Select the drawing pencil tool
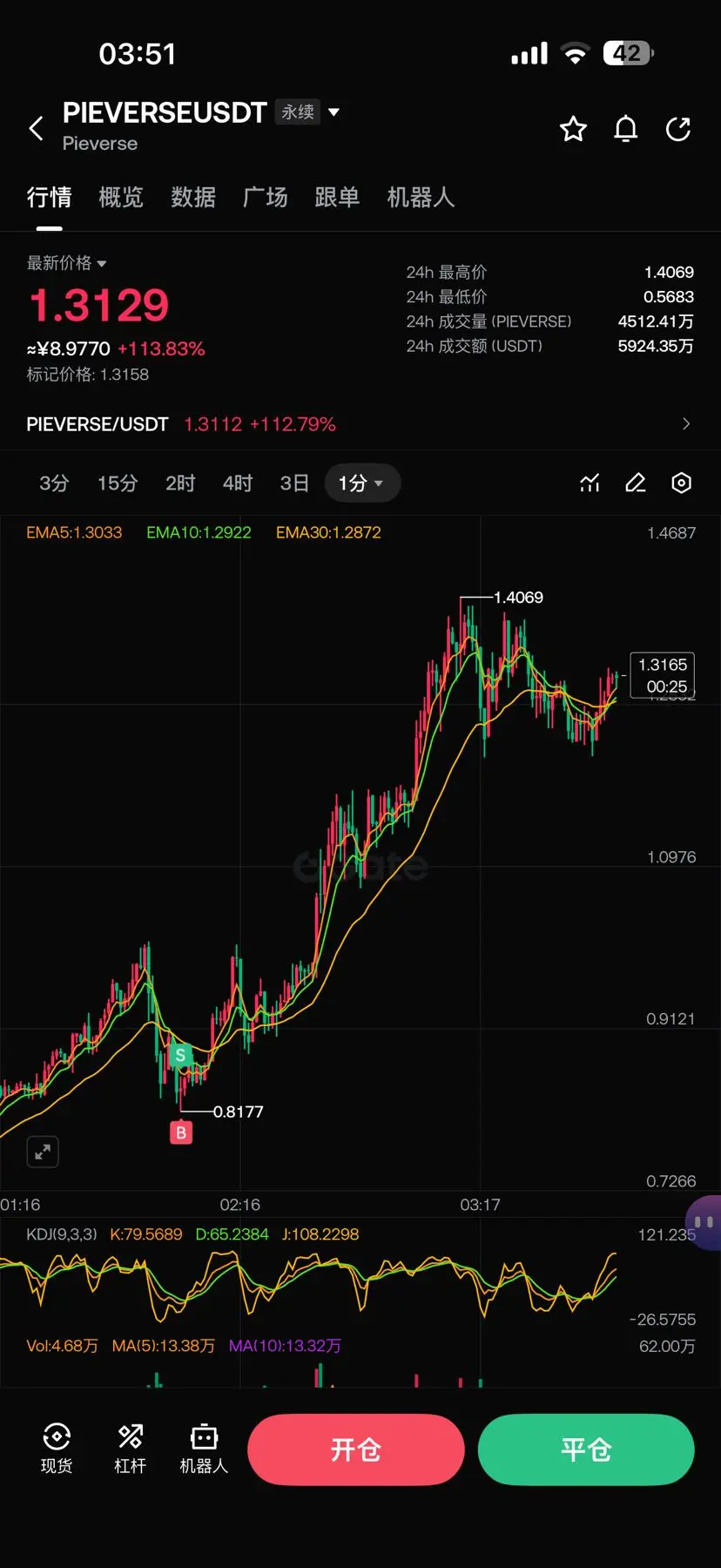This screenshot has width=721, height=1568. (x=636, y=483)
